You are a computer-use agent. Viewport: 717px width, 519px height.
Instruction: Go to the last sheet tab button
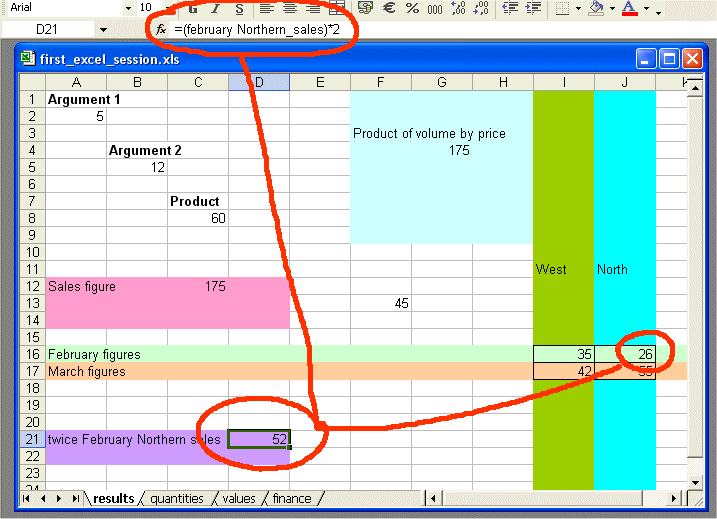[x=76, y=498]
